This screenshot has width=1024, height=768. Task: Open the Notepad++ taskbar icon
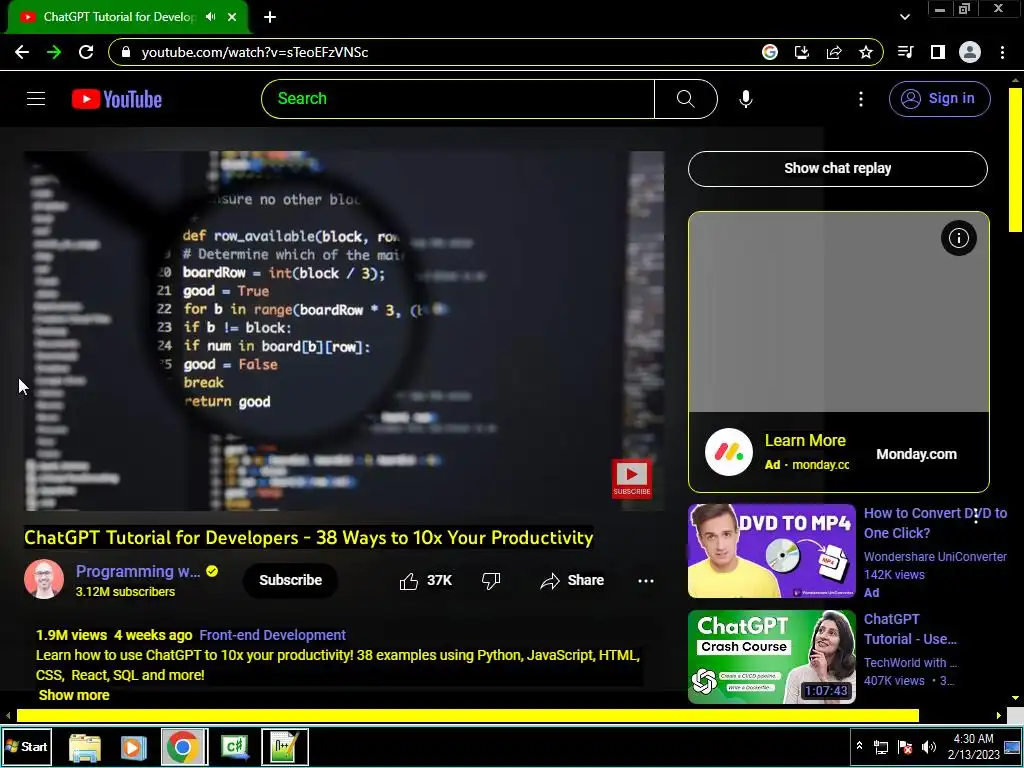point(285,747)
